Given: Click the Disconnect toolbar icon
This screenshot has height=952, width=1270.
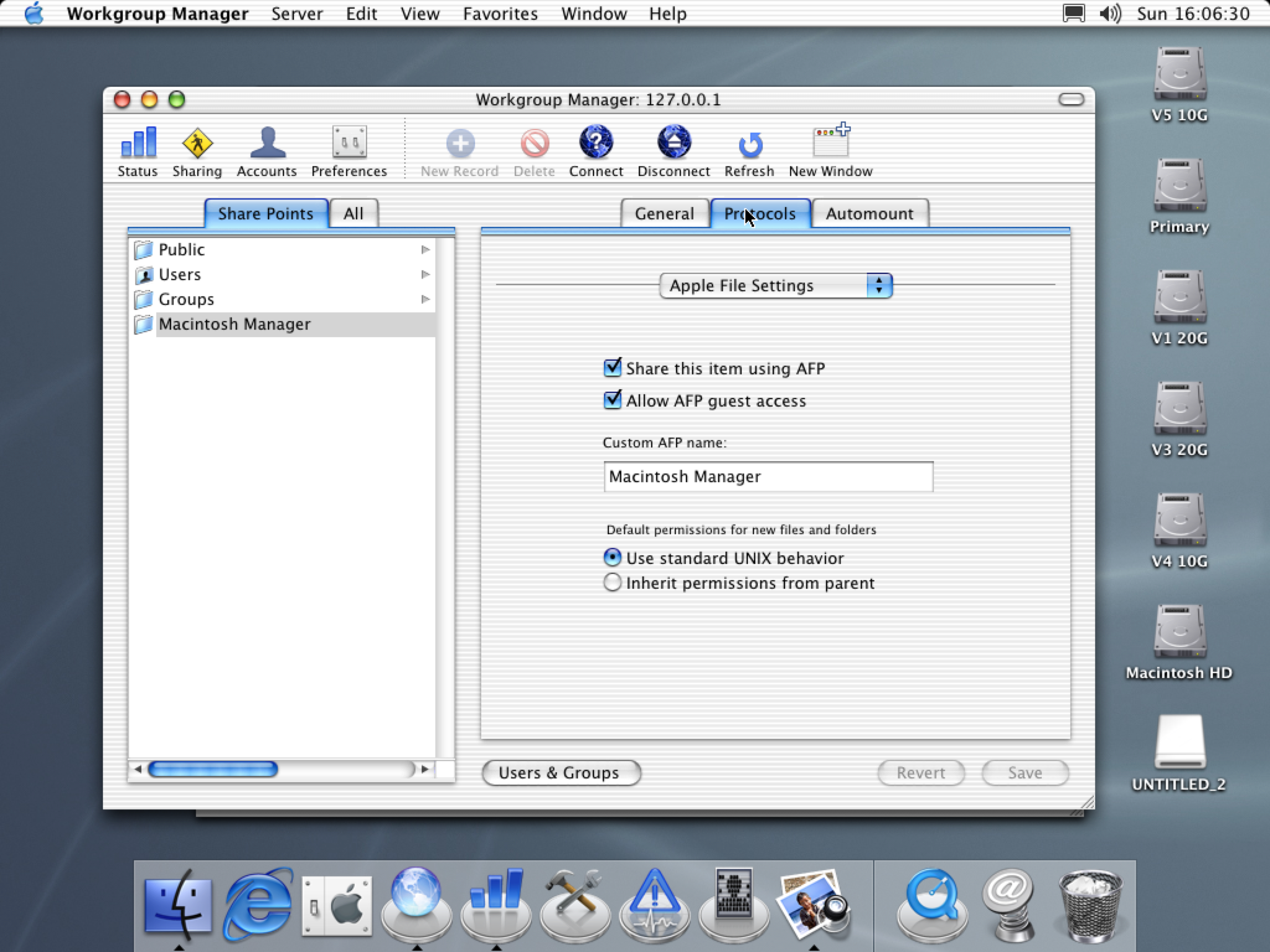Looking at the screenshot, I should pyautogui.click(x=673, y=151).
